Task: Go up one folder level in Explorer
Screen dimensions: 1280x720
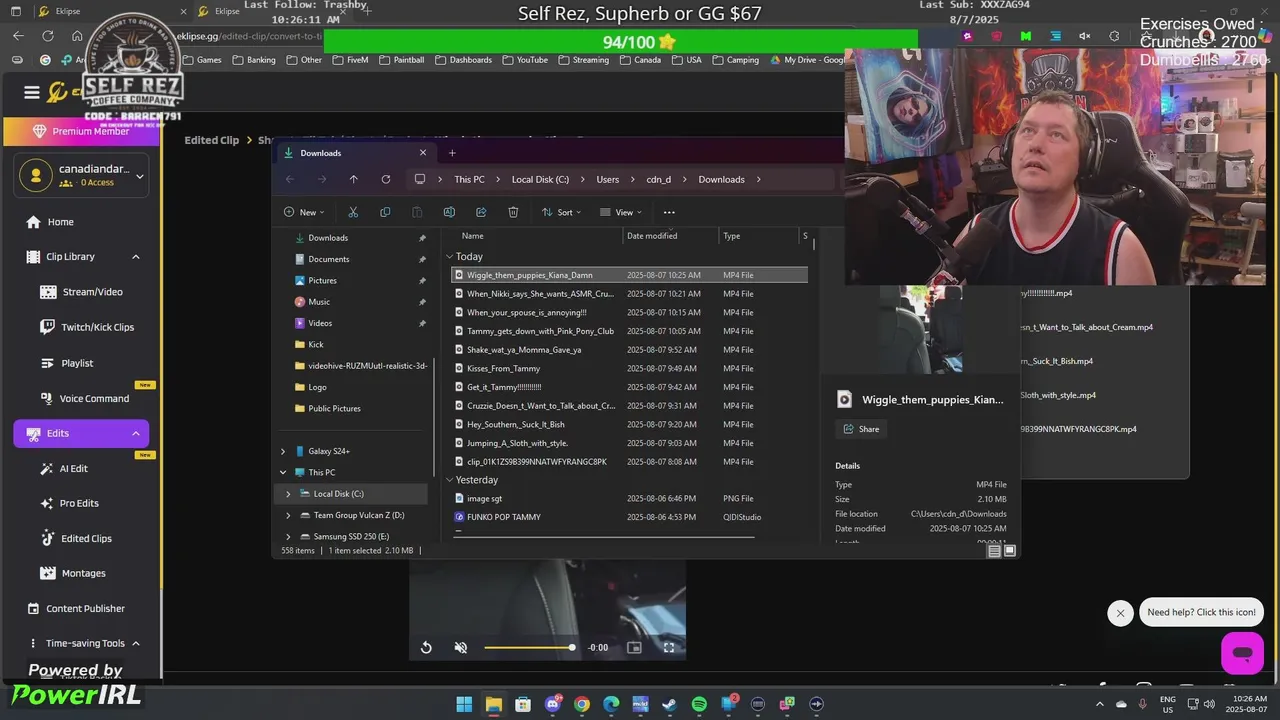Action: (x=353, y=179)
